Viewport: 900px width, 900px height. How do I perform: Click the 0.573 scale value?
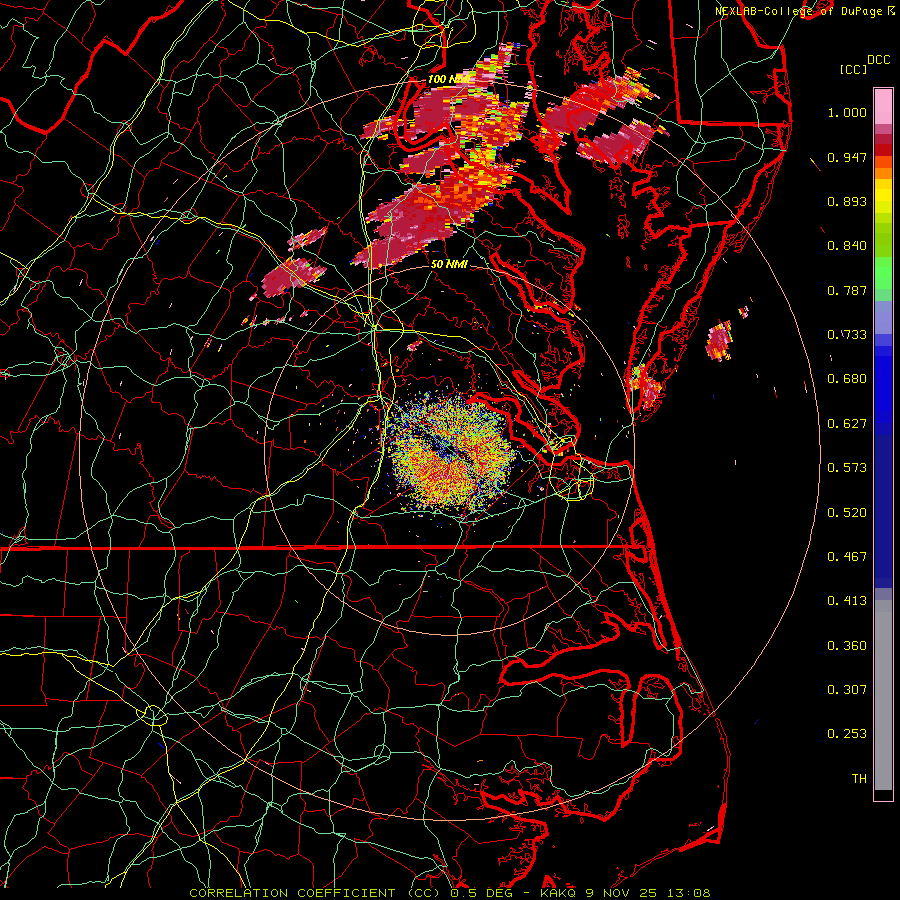coord(847,468)
